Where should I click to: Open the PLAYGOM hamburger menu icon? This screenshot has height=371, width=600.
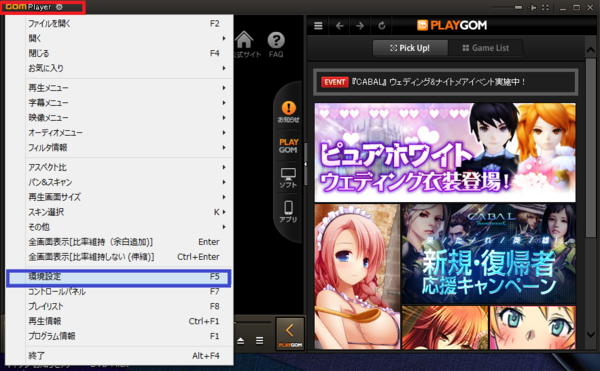tap(318, 26)
